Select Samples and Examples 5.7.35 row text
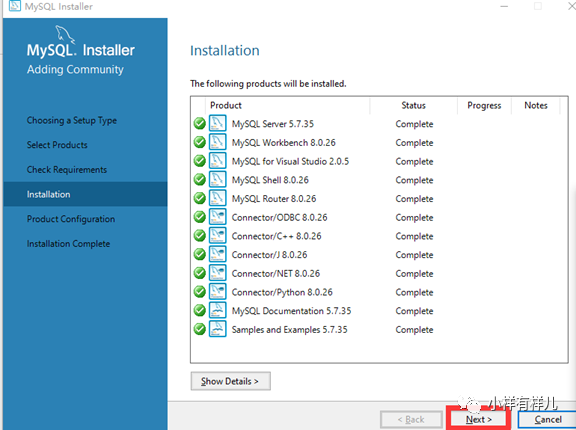This screenshot has height=430, width=576. tap(289, 330)
